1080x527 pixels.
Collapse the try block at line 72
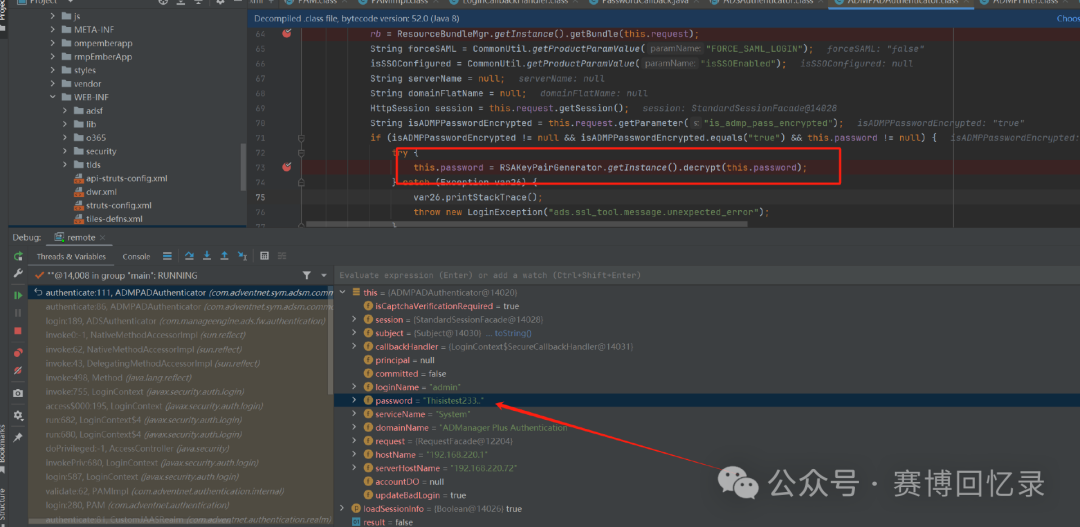[x=301, y=154]
